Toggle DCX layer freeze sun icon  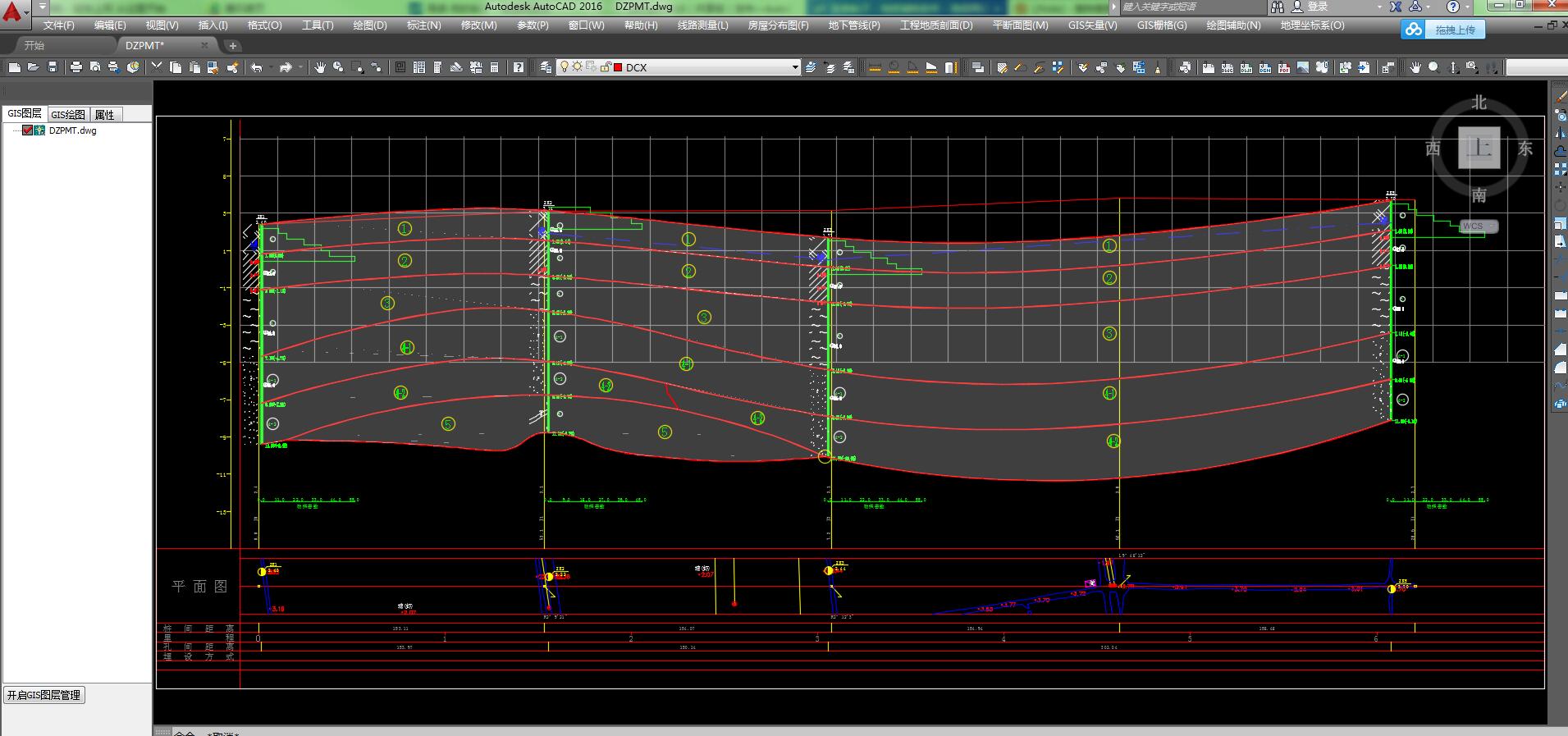(577, 66)
